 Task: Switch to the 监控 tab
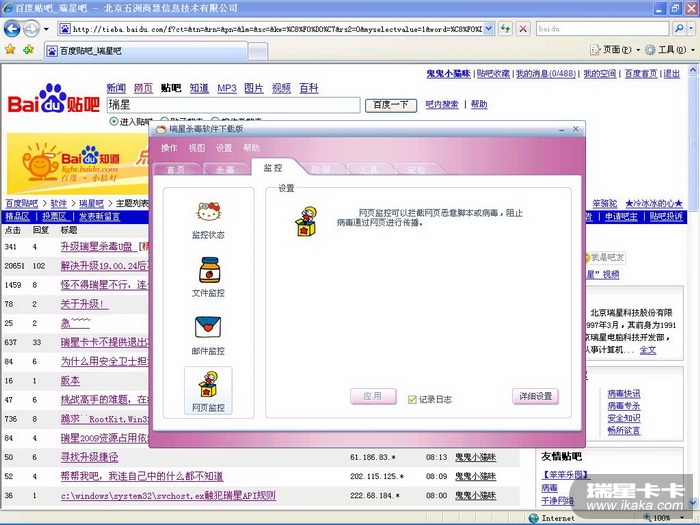point(273,168)
